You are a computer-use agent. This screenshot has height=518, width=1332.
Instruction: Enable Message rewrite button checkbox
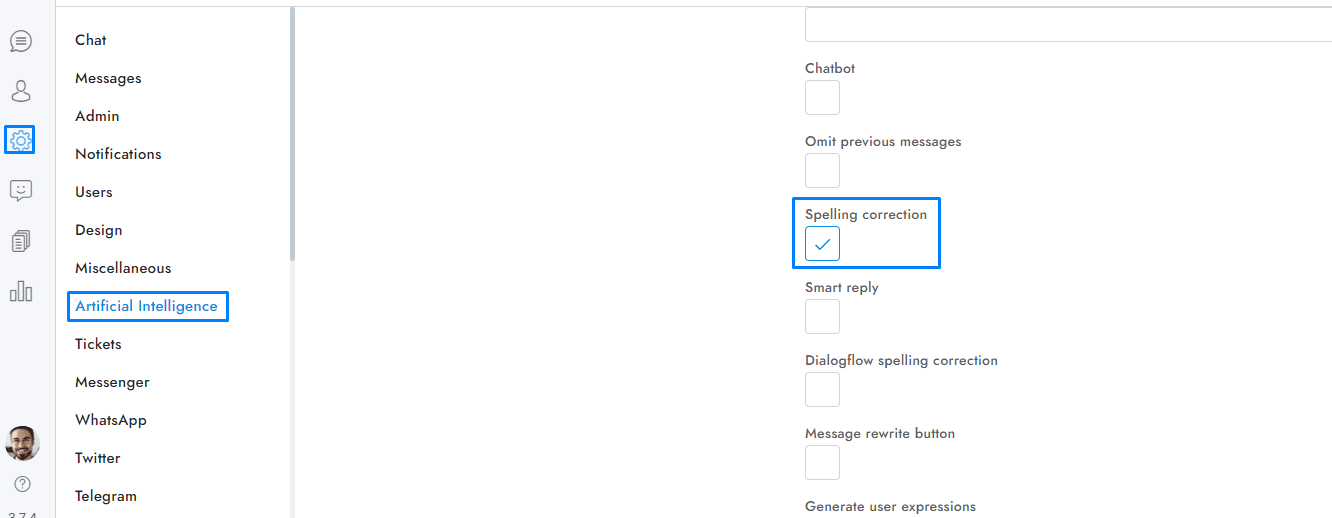(822, 463)
